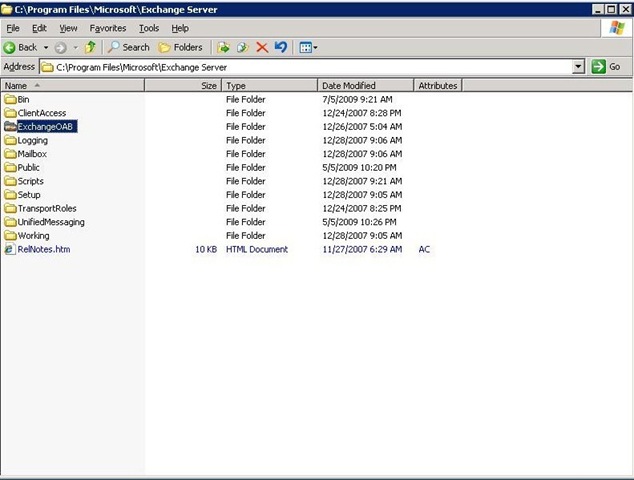Select the UnifiedMessaging folder icon

[x=10, y=222]
